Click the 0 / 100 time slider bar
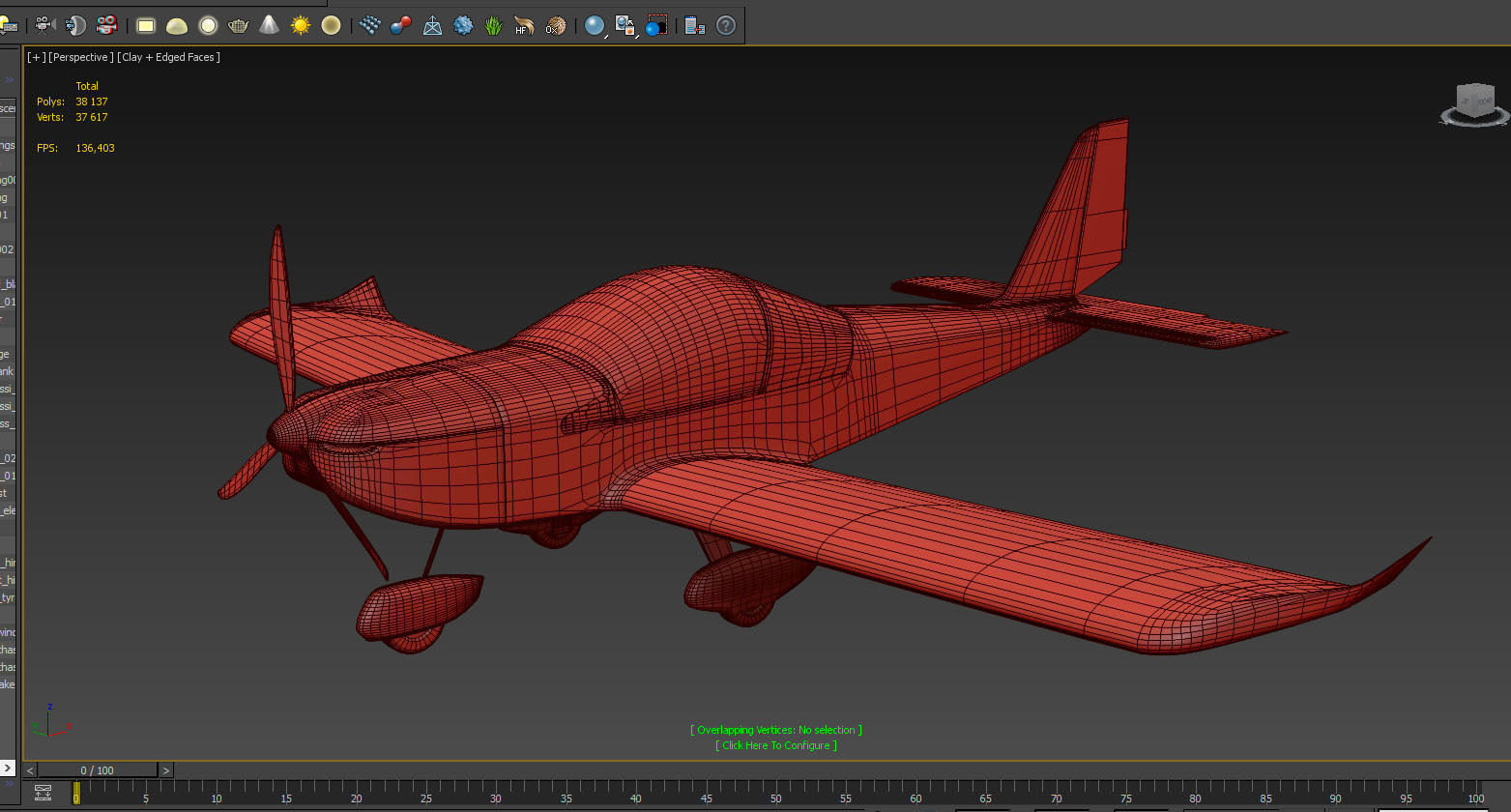 (x=98, y=770)
